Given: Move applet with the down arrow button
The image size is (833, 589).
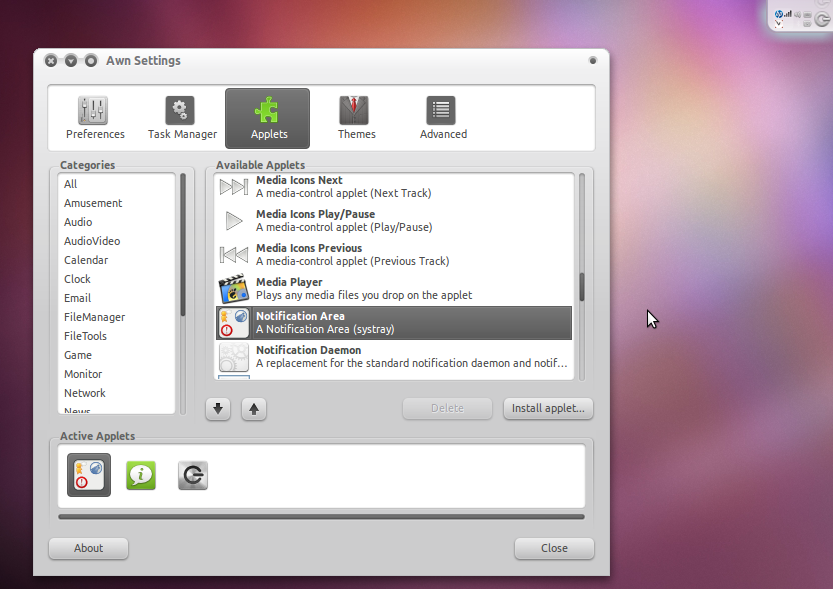Looking at the screenshot, I should [218, 409].
